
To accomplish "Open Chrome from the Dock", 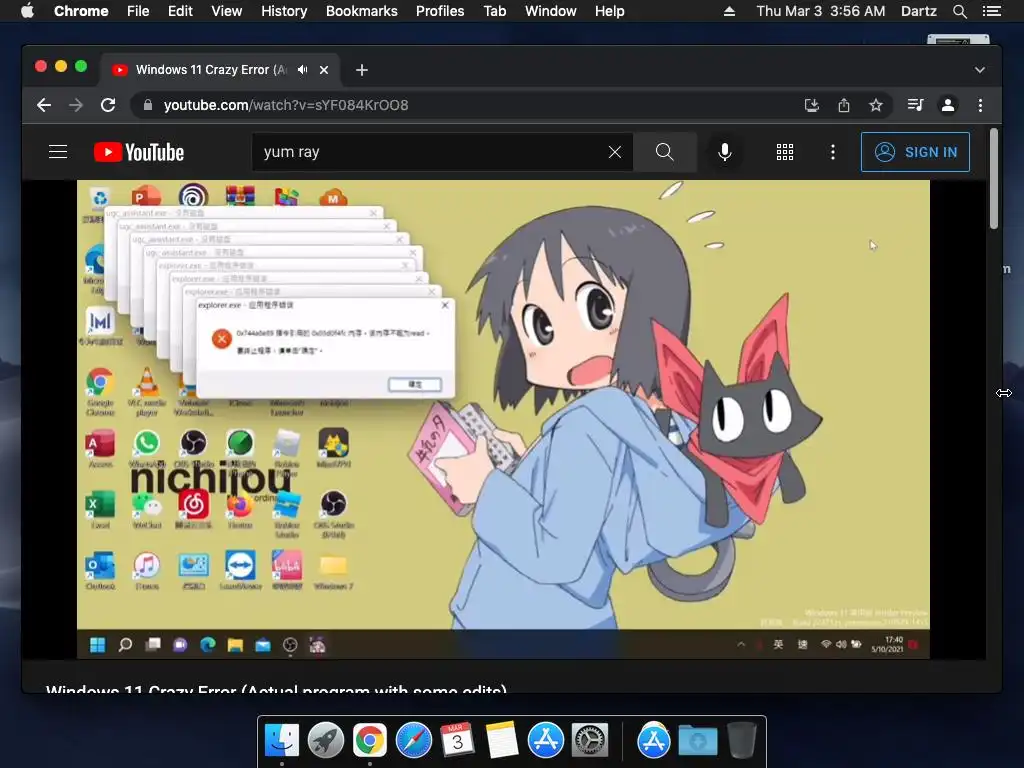I will click(370, 741).
